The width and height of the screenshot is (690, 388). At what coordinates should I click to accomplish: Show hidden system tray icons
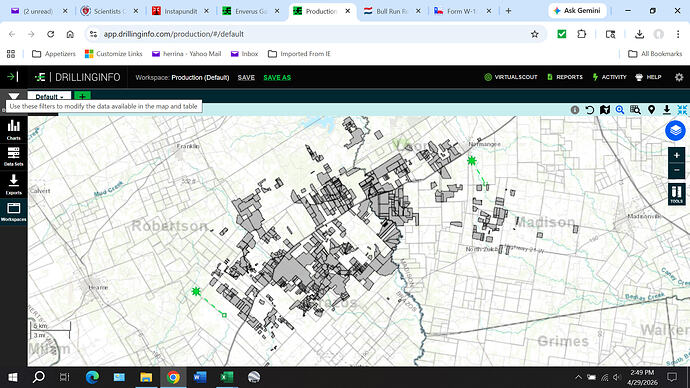578,377
